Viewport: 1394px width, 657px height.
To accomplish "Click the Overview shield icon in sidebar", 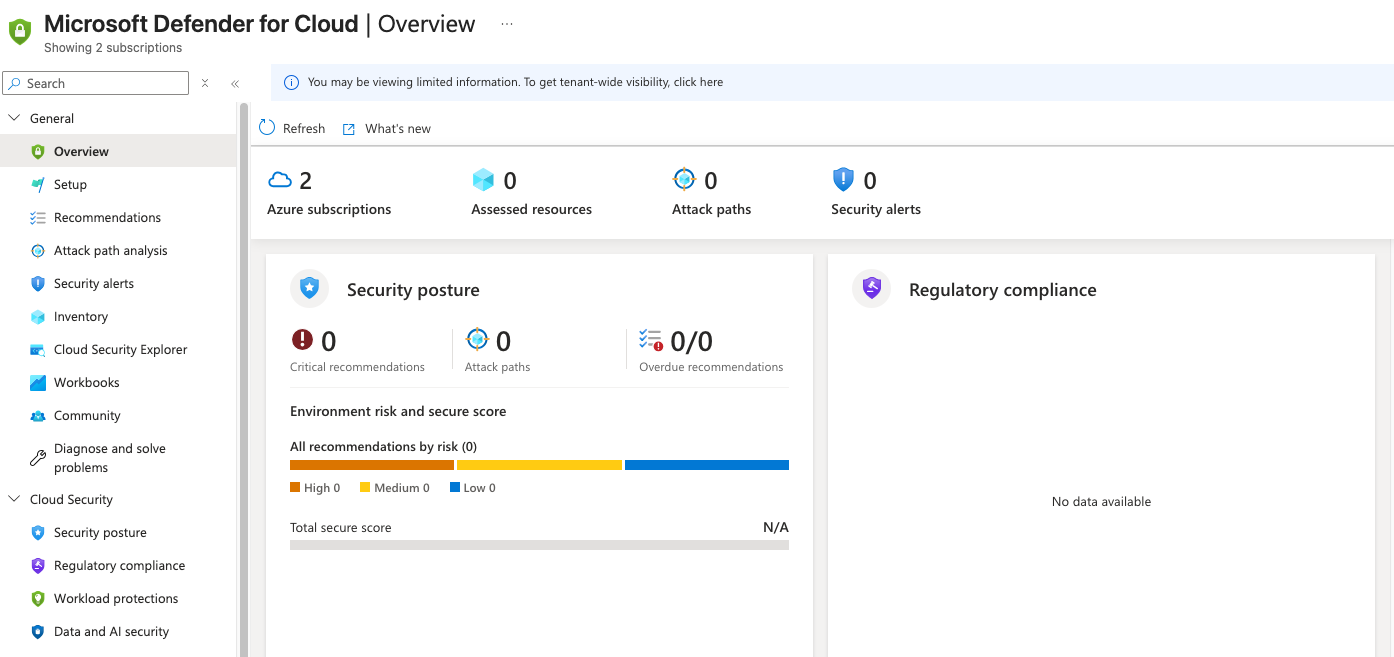I will 38,152.
